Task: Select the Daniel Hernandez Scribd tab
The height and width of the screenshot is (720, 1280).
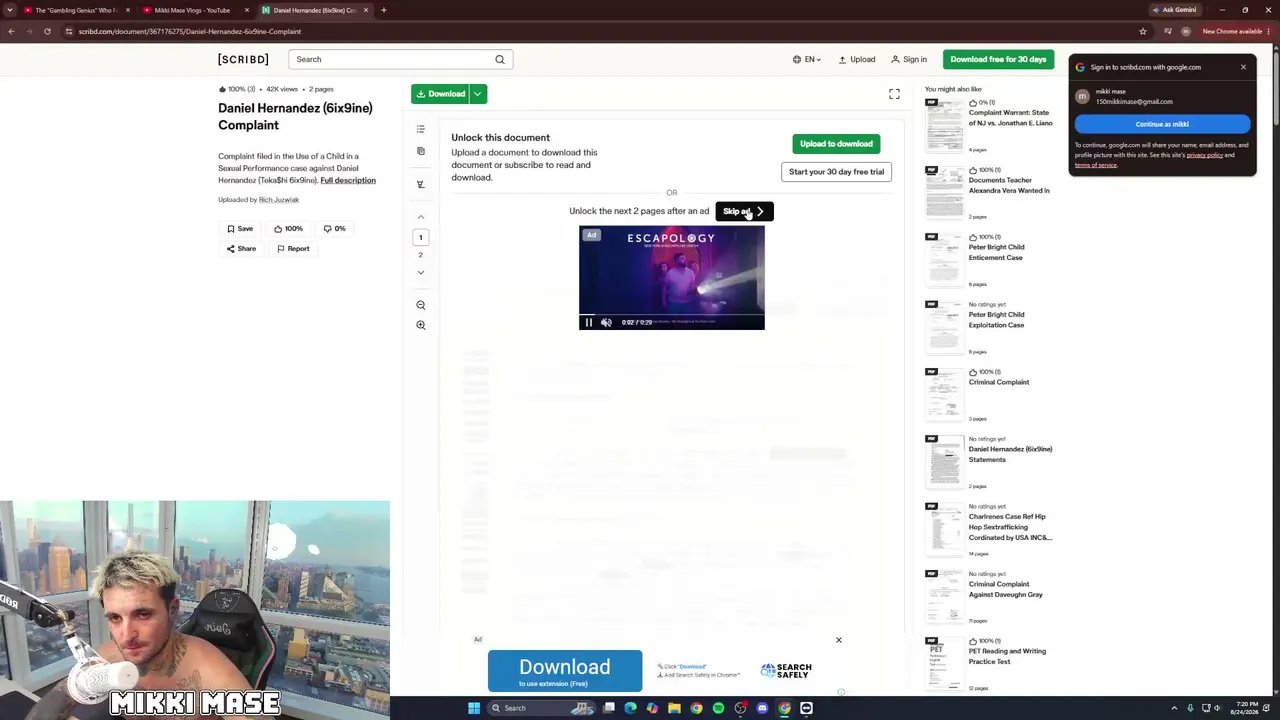Action: [314, 10]
